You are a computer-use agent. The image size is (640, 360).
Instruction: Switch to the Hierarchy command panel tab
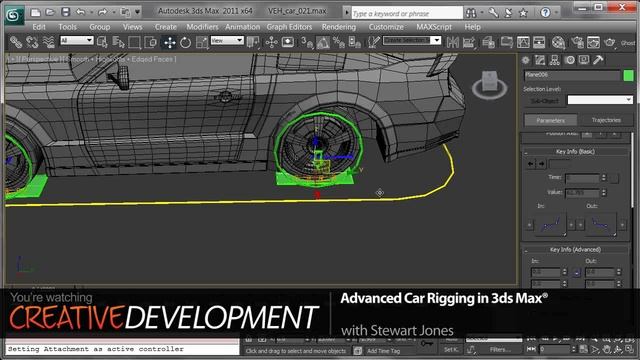[554, 60]
